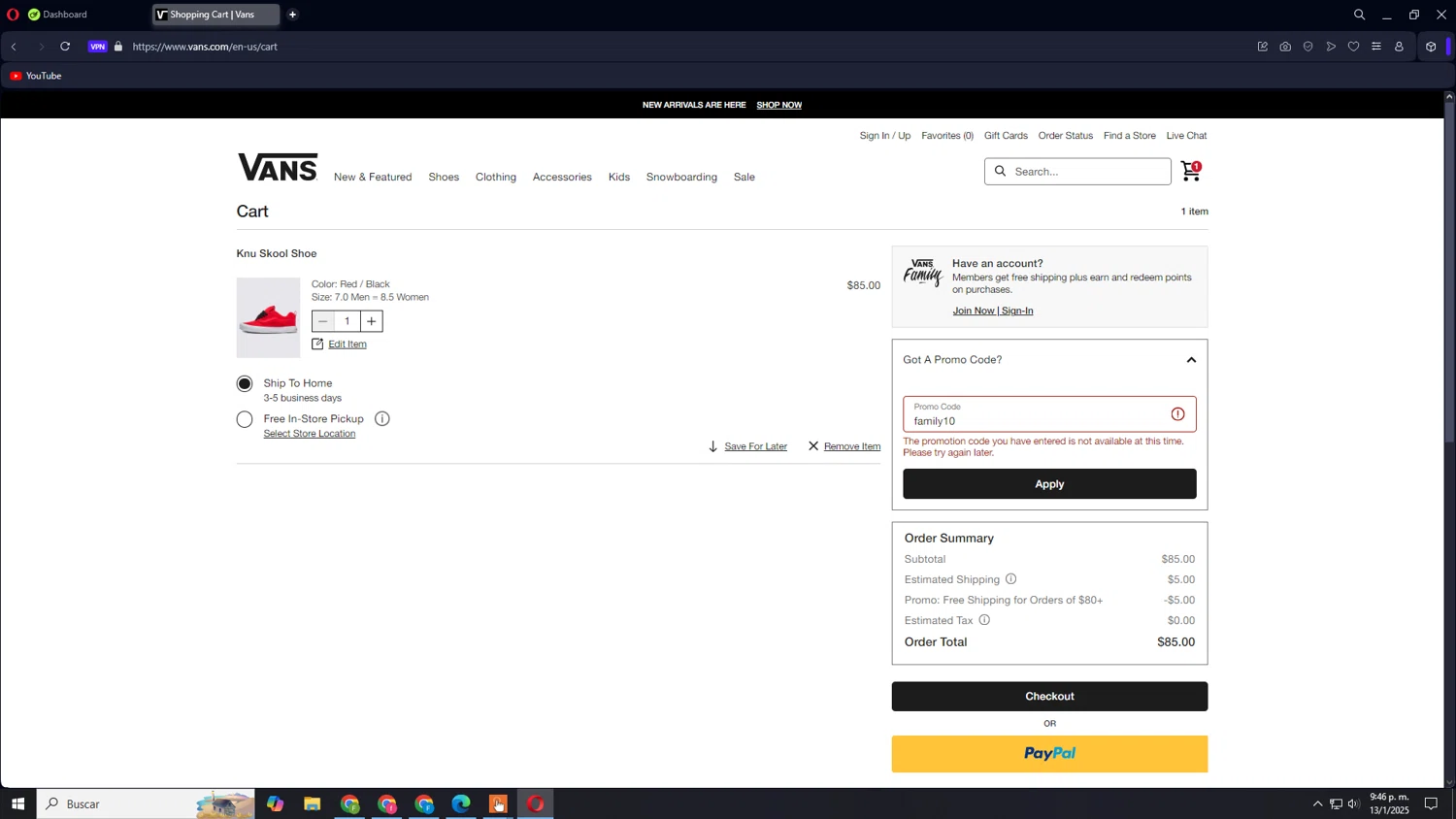This screenshot has height=819, width=1456.
Task: Open Shoes menu
Action: click(444, 178)
